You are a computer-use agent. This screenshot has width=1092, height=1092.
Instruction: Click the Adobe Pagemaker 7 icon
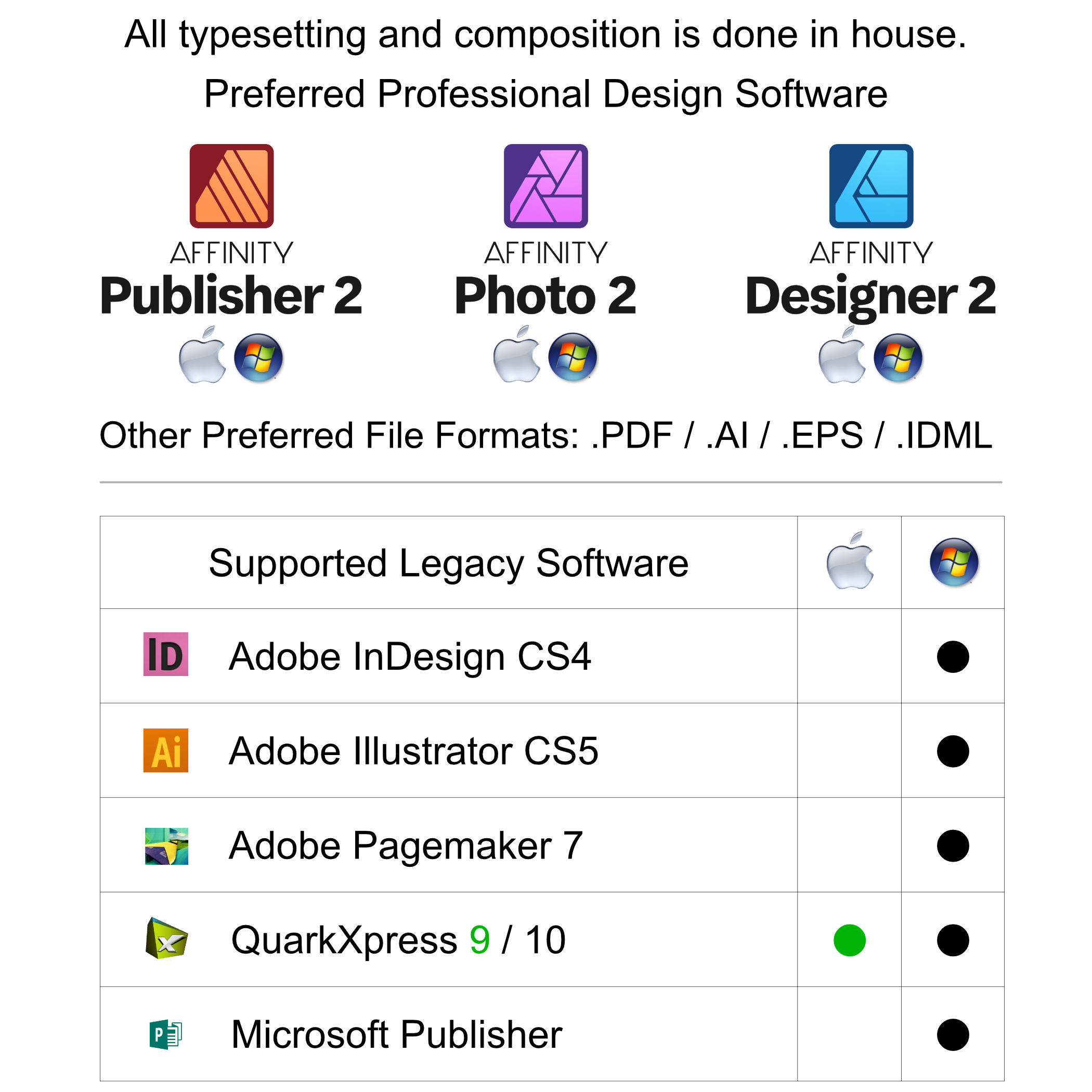pos(166,846)
